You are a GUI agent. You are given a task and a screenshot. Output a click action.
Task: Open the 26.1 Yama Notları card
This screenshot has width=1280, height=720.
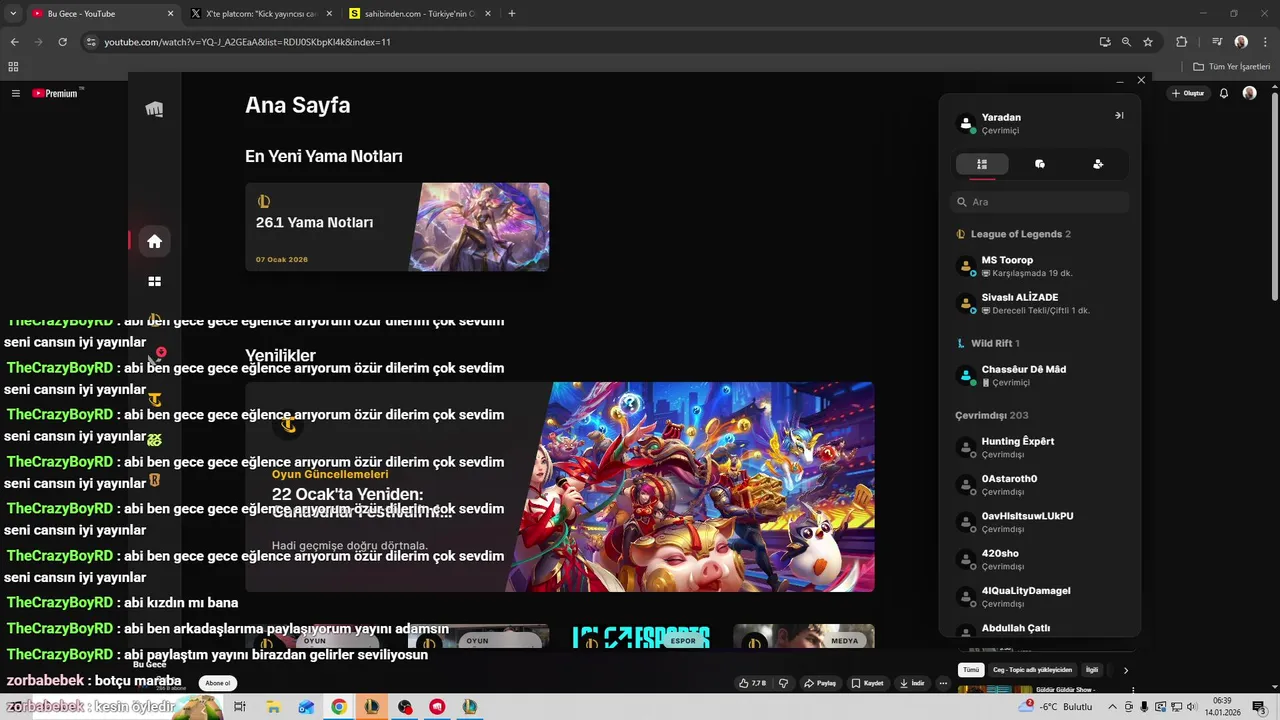click(397, 227)
